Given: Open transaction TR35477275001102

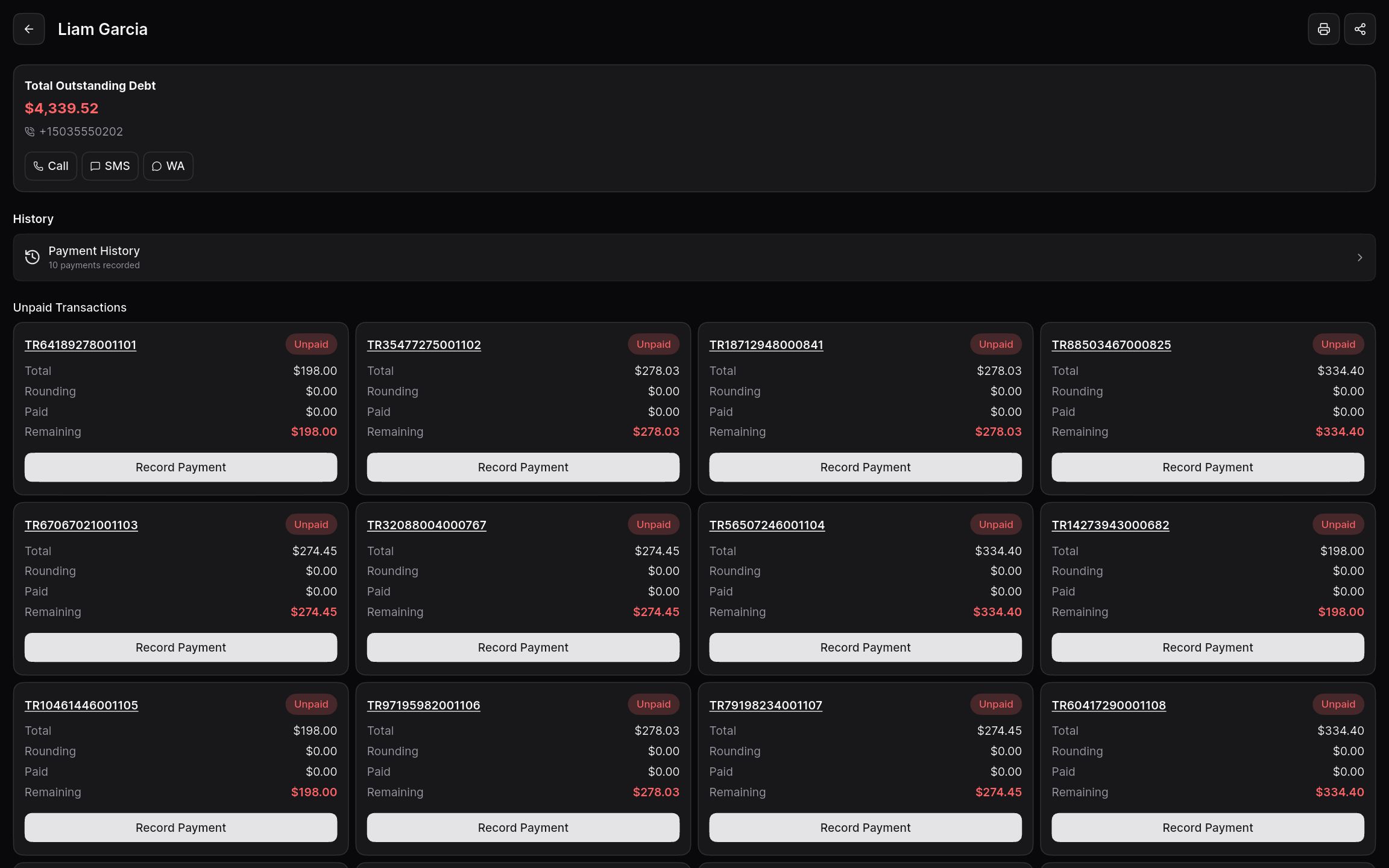Looking at the screenshot, I should click(424, 345).
